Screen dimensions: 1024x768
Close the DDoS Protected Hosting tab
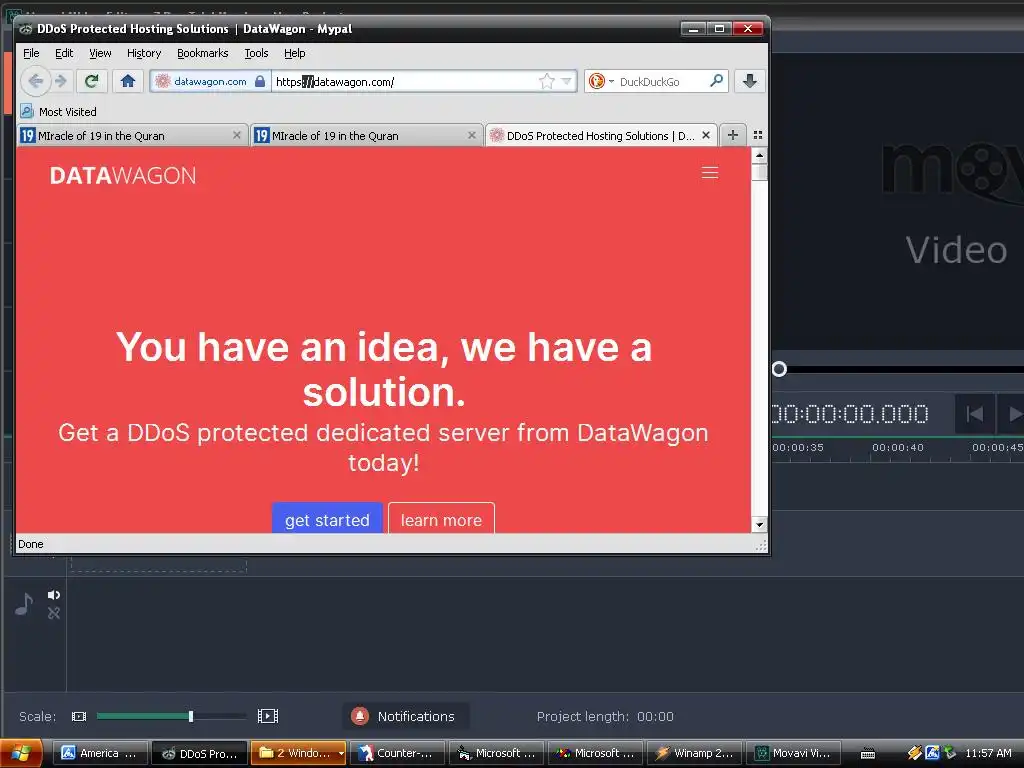coord(706,135)
